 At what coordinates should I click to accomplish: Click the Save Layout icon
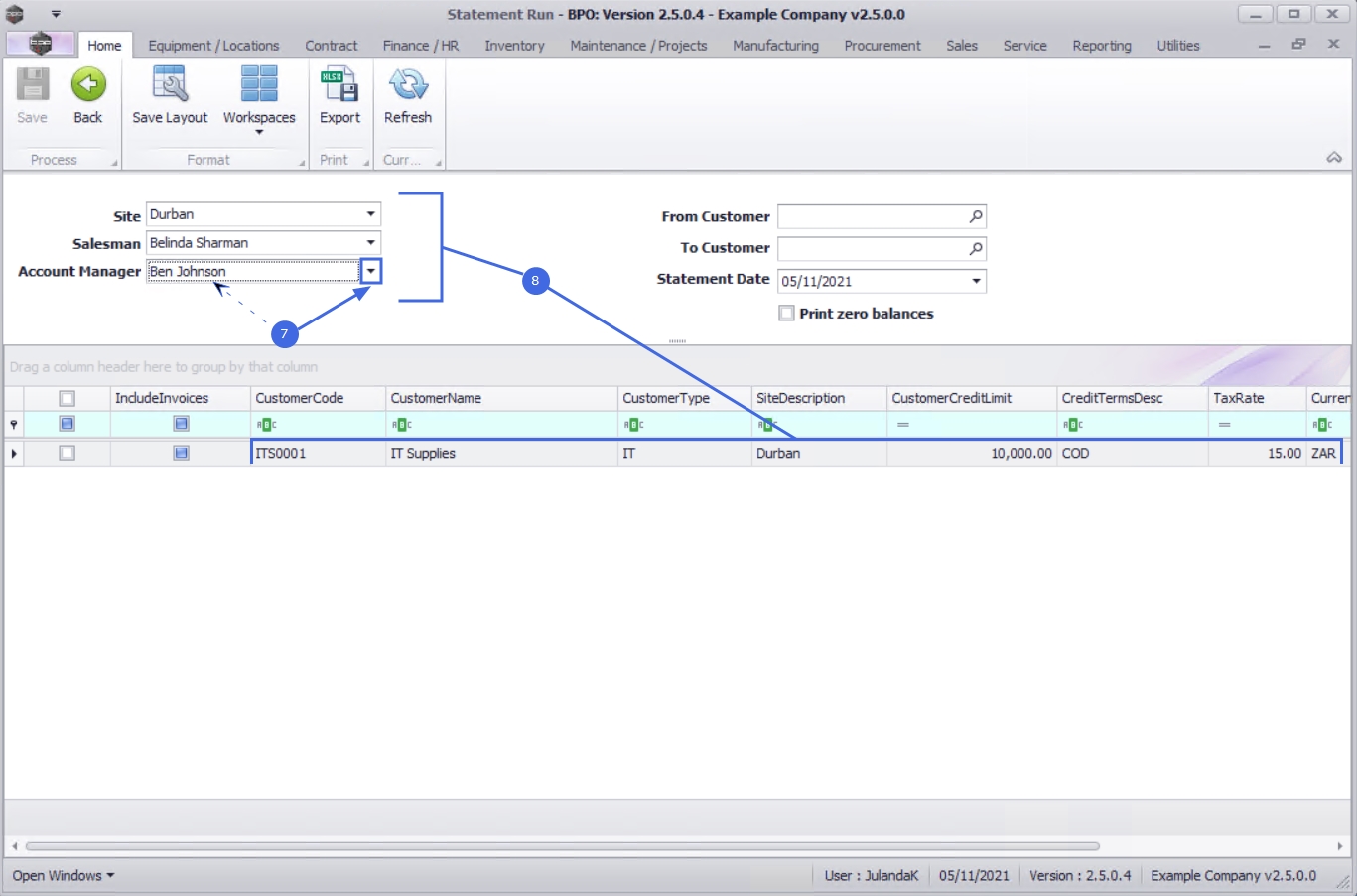pos(170,85)
